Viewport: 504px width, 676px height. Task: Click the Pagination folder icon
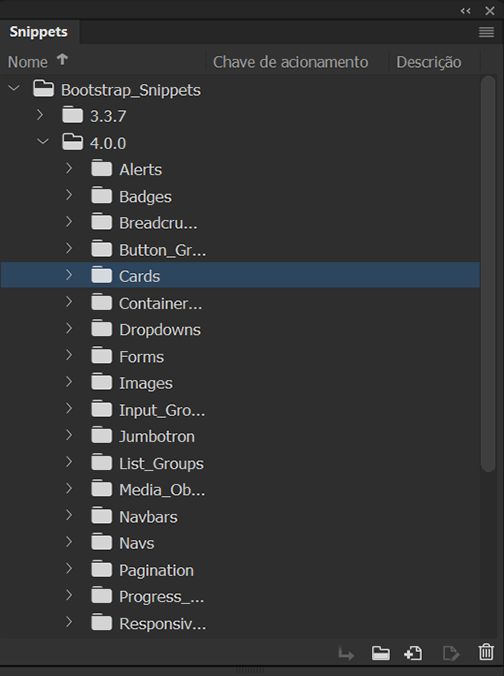click(102, 569)
